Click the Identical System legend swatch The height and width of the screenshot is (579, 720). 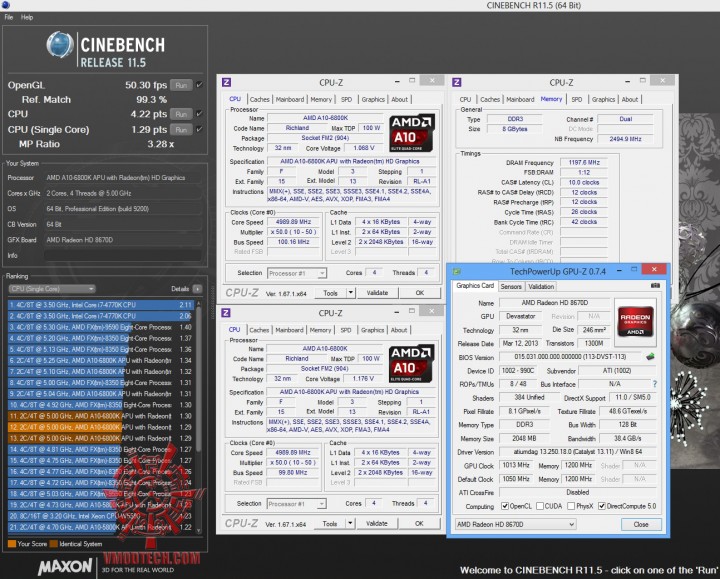(54, 544)
